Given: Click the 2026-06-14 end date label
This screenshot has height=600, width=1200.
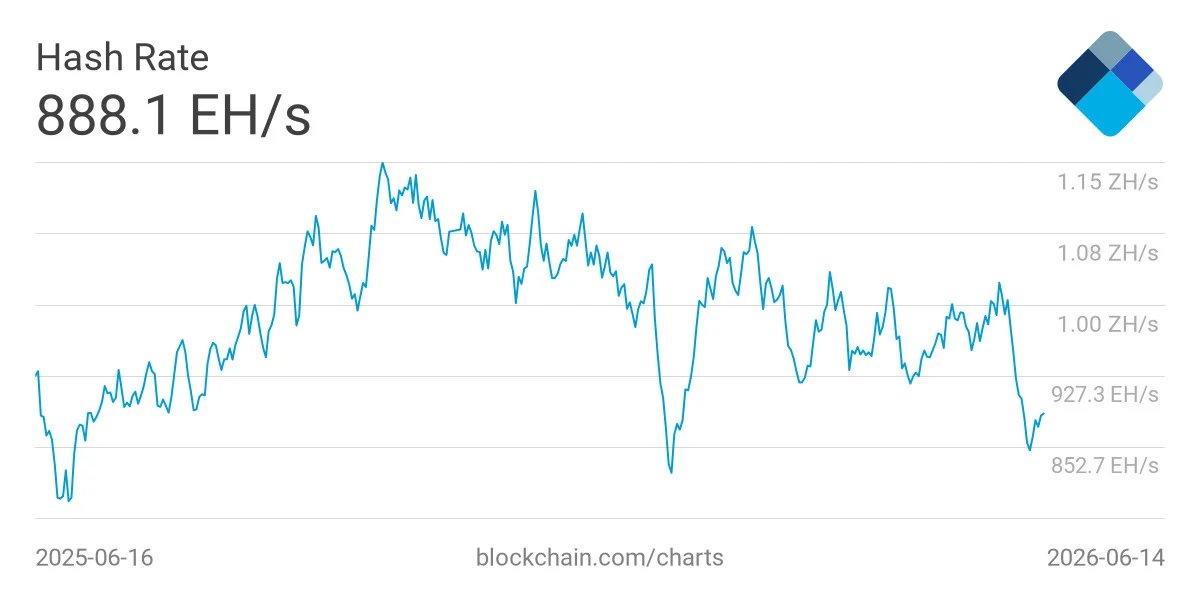Looking at the screenshot, I should pos(1105,557).
